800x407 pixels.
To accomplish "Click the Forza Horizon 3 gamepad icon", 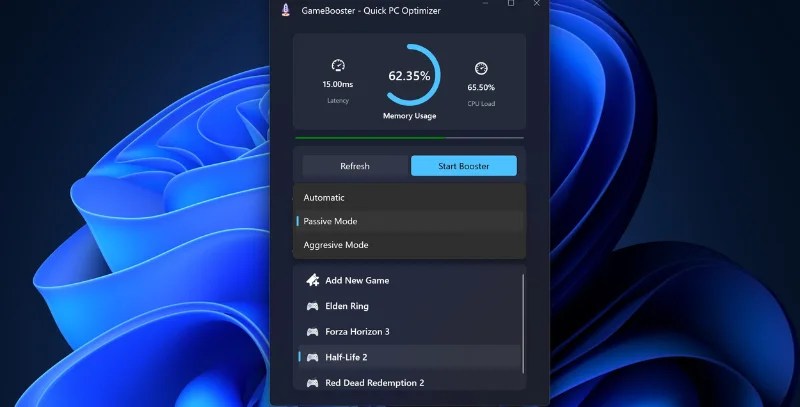I will (x=312, y=332).
